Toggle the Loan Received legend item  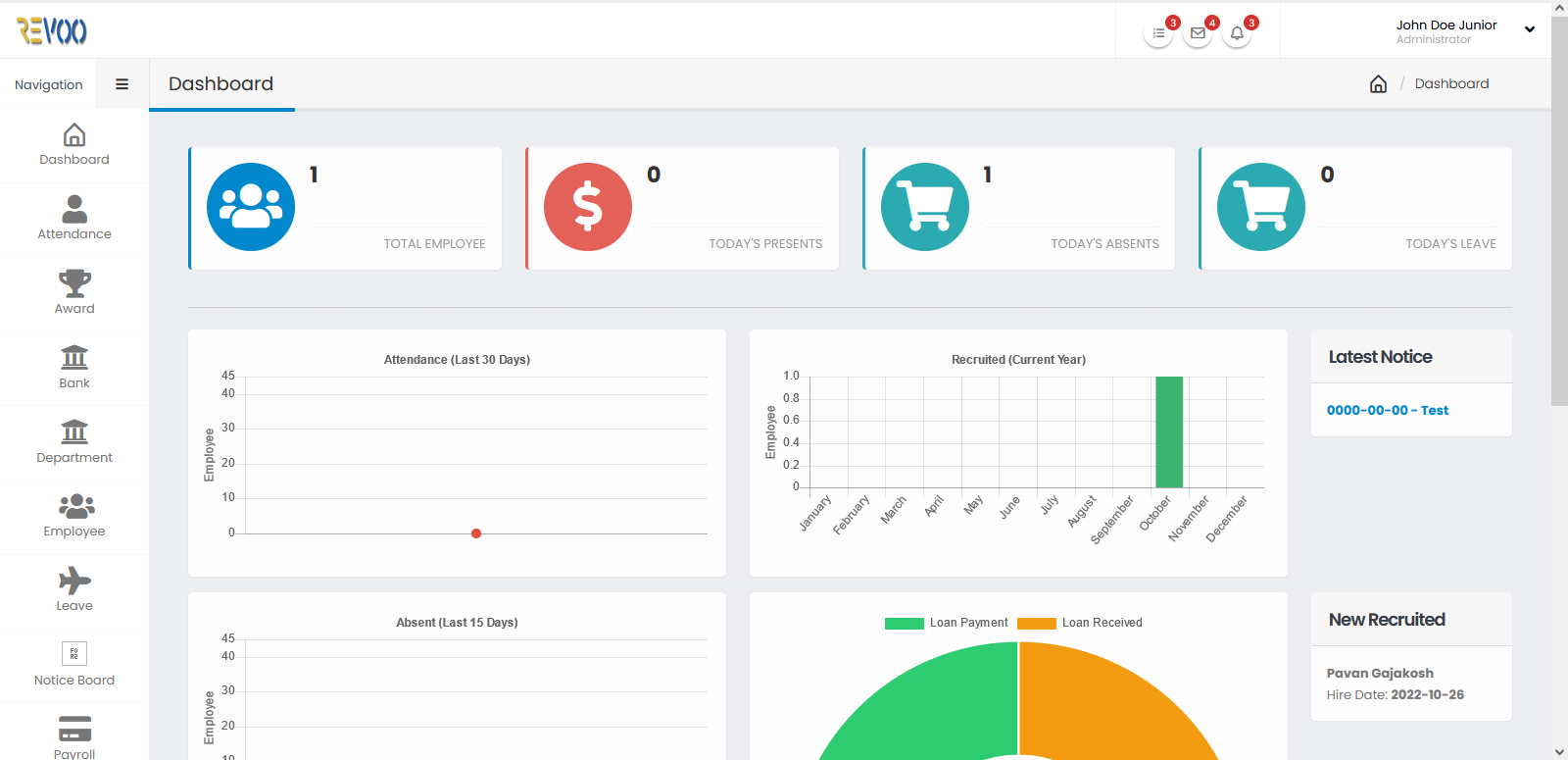1080,623
